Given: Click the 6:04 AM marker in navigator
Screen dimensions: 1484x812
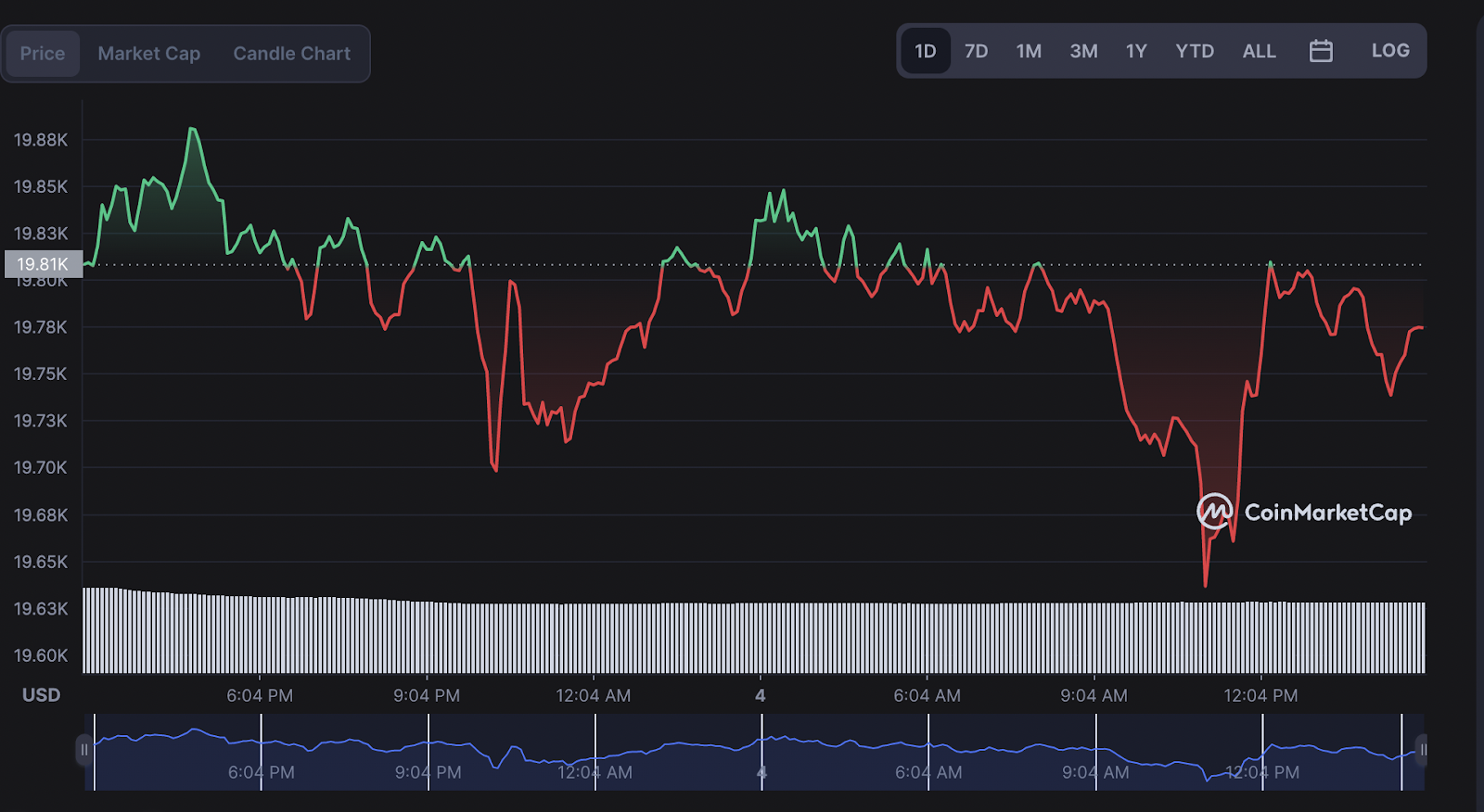Looking at the screenshot, I should click(928, 772).
